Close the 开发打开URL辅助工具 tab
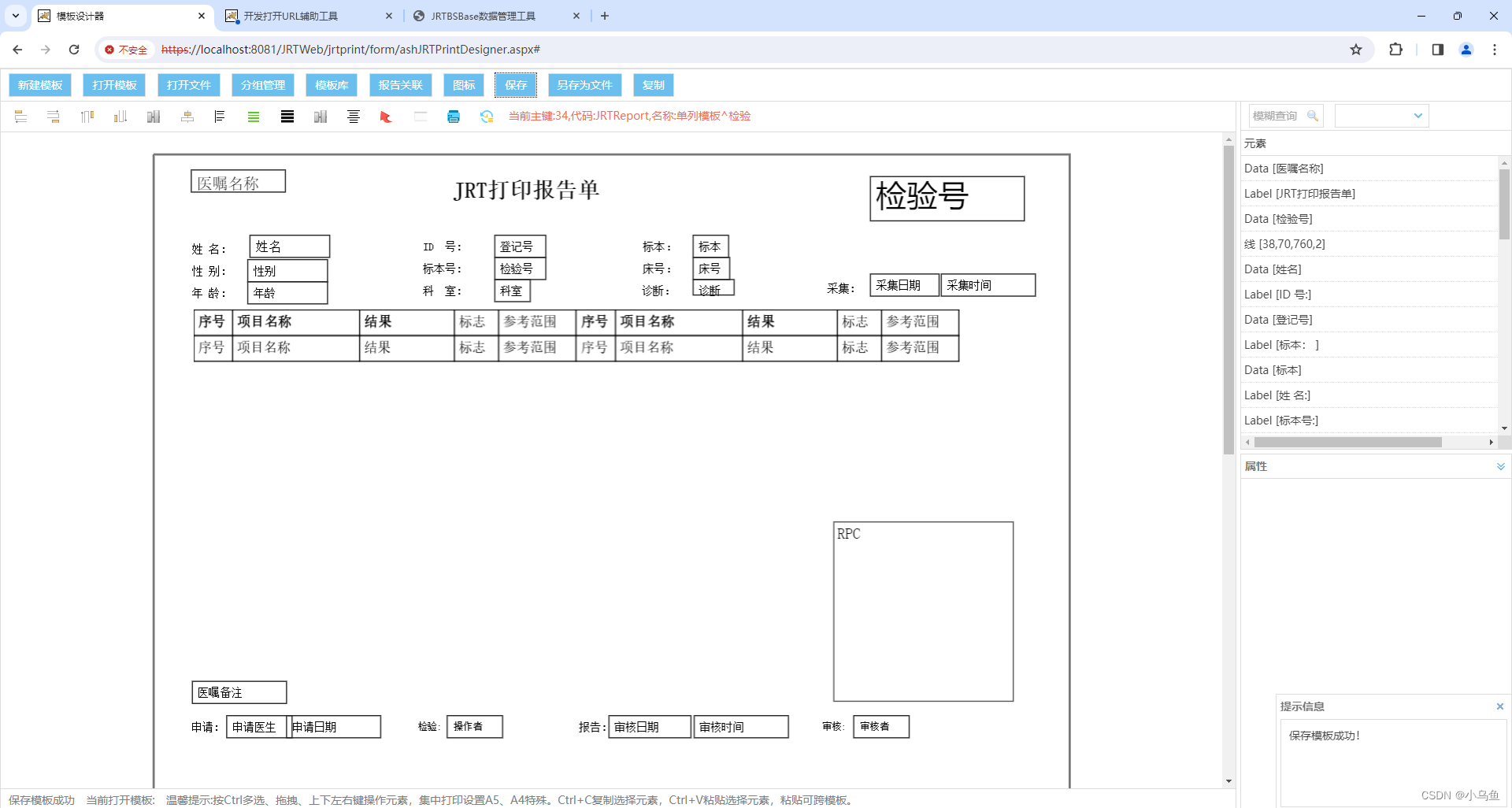This screenshot has width=1512, height=808. click(x=389, y=16)
